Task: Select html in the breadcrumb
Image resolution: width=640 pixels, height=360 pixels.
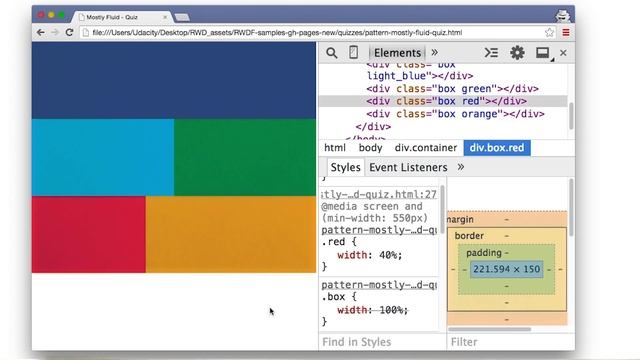Action: coord(335,148)
